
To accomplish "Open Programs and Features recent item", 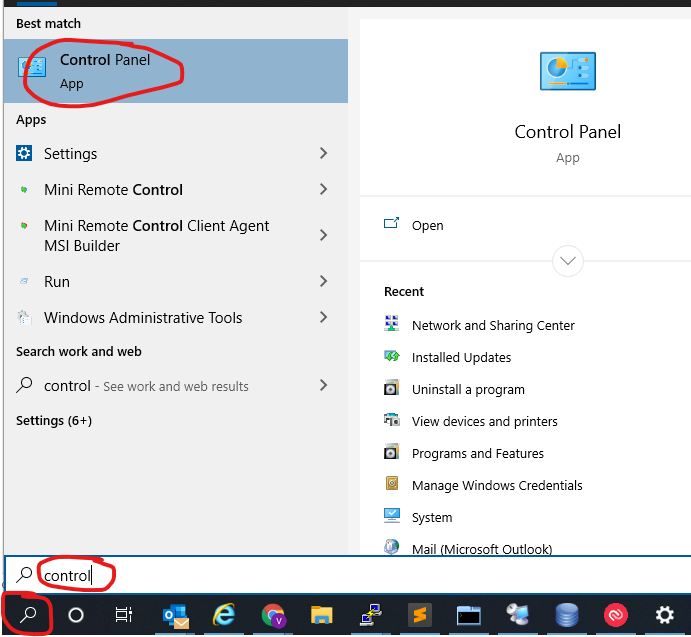I will 478,454.
